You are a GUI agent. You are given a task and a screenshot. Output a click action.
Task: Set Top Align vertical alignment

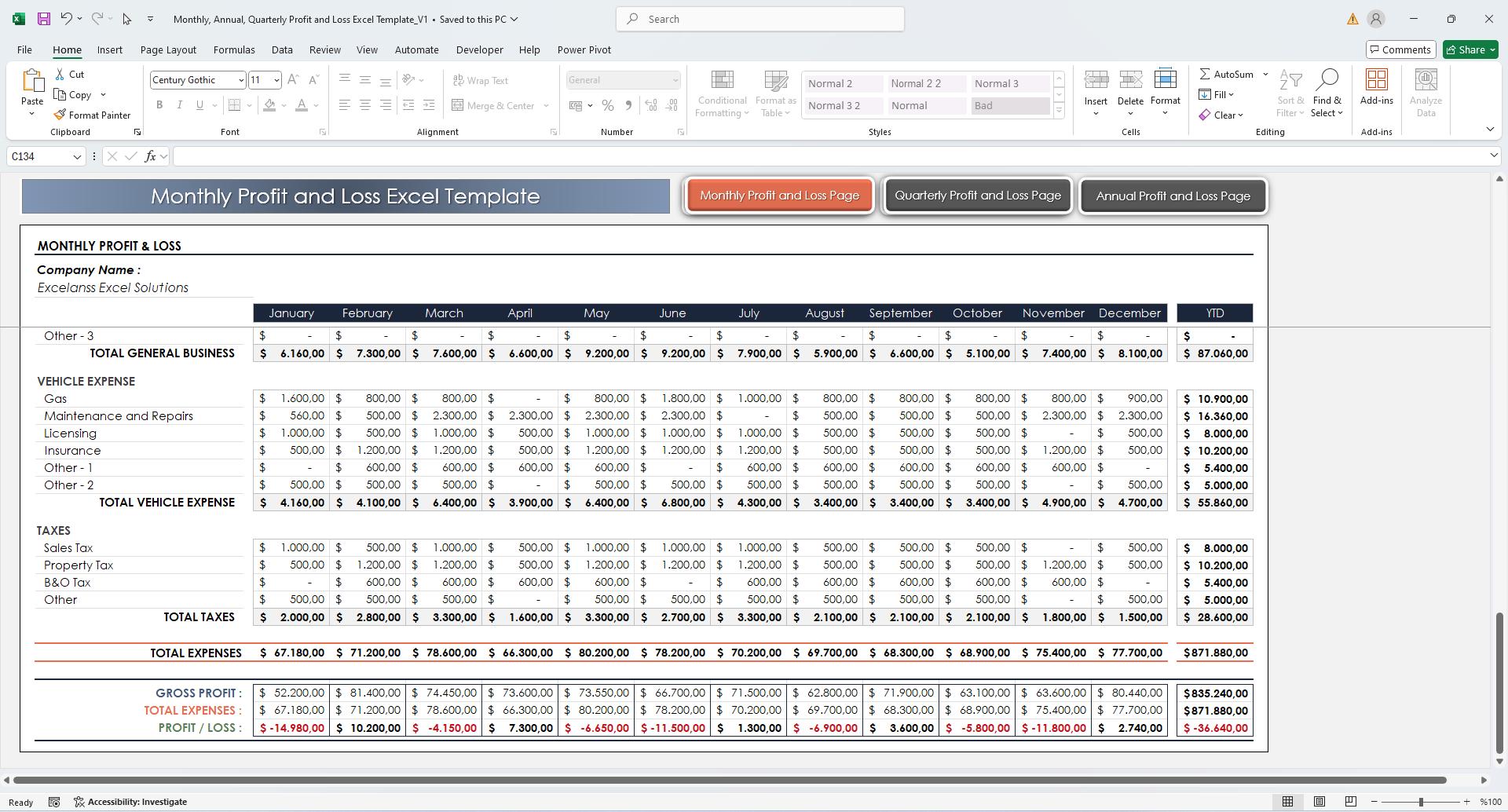(x=344, y=79)
